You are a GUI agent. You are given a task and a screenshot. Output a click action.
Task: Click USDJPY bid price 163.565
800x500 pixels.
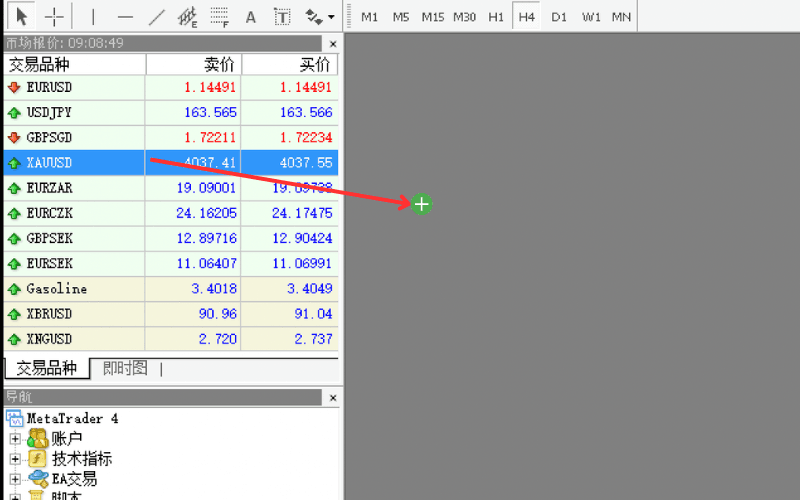point(210,112)
